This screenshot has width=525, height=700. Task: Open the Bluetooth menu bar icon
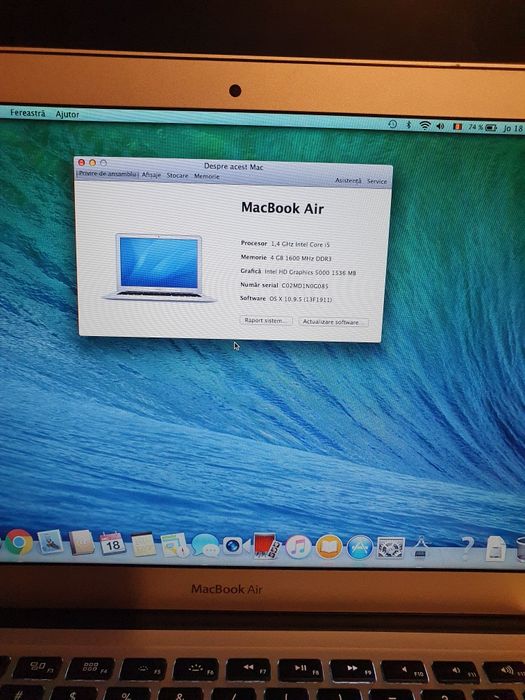(408, 125)
